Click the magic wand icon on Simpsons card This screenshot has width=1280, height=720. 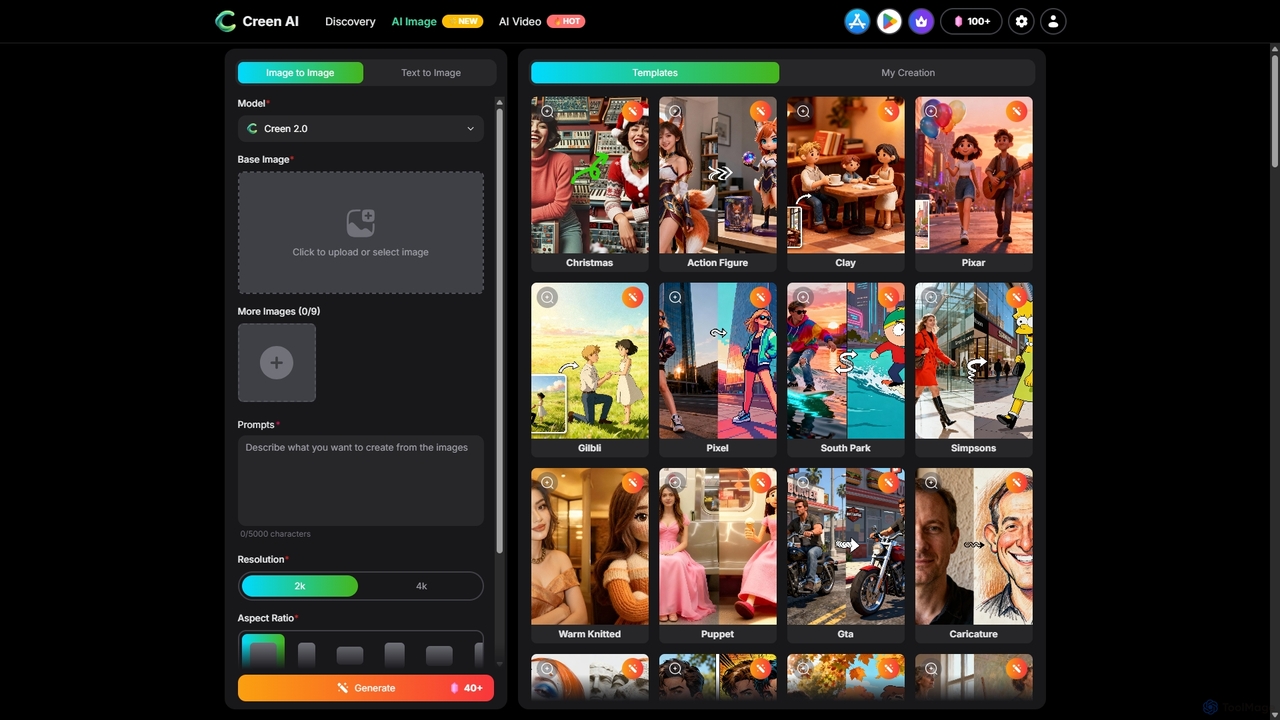point(1016,297)
